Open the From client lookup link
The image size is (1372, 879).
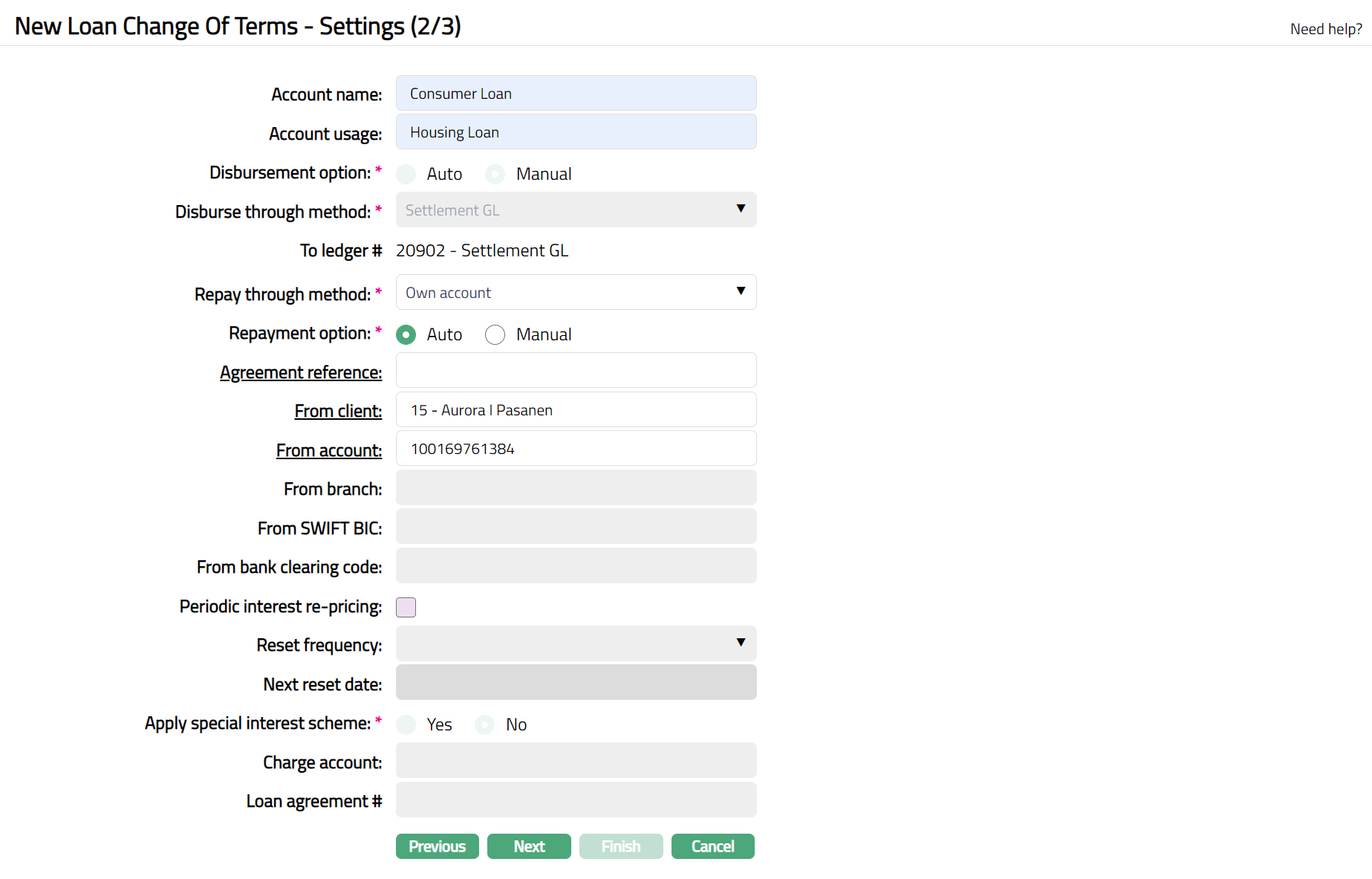(x=338, y=411)
